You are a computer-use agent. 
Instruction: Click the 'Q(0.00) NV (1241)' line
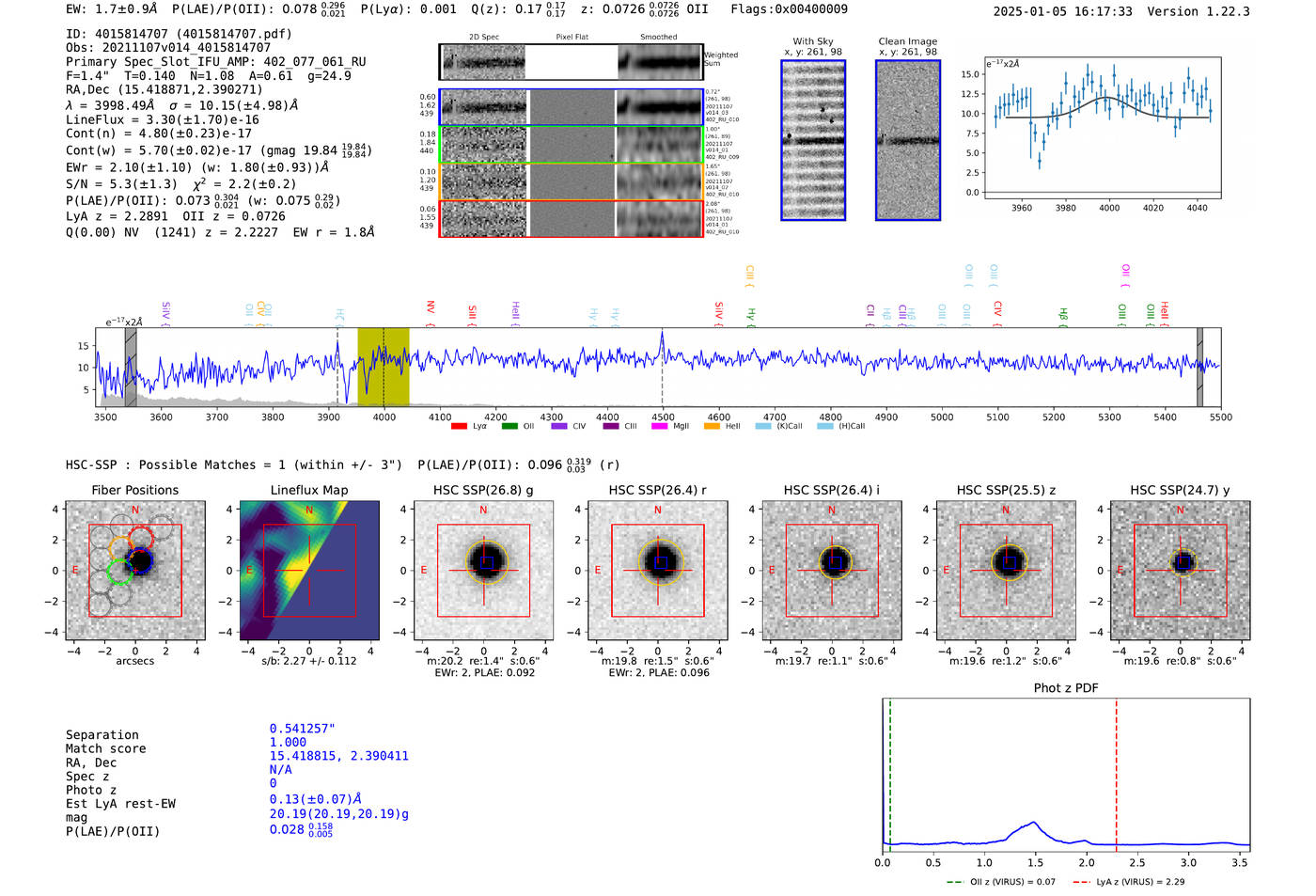coord(132,232)
